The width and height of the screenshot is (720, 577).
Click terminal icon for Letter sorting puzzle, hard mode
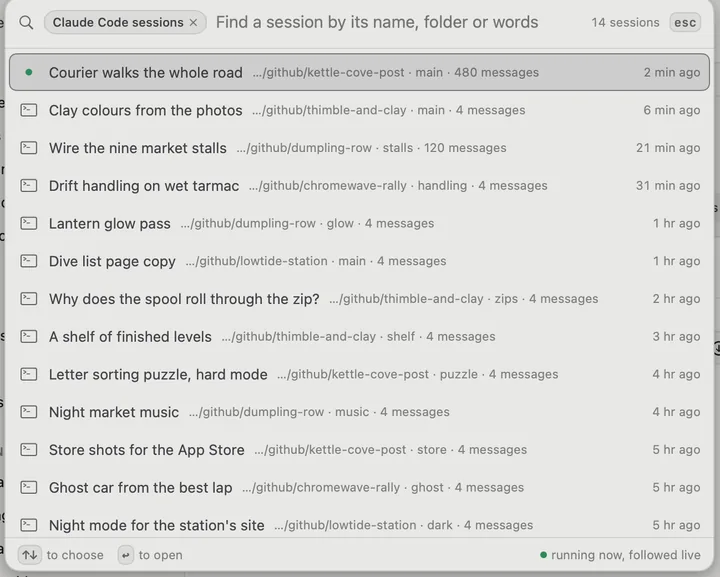(x=28, y=374)
